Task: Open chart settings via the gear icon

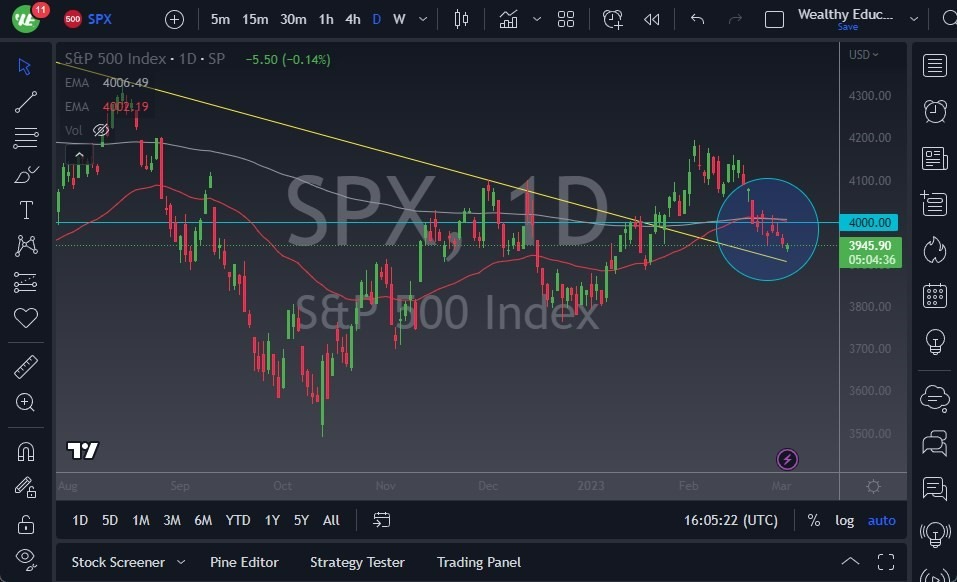Action: coord(873,486)
